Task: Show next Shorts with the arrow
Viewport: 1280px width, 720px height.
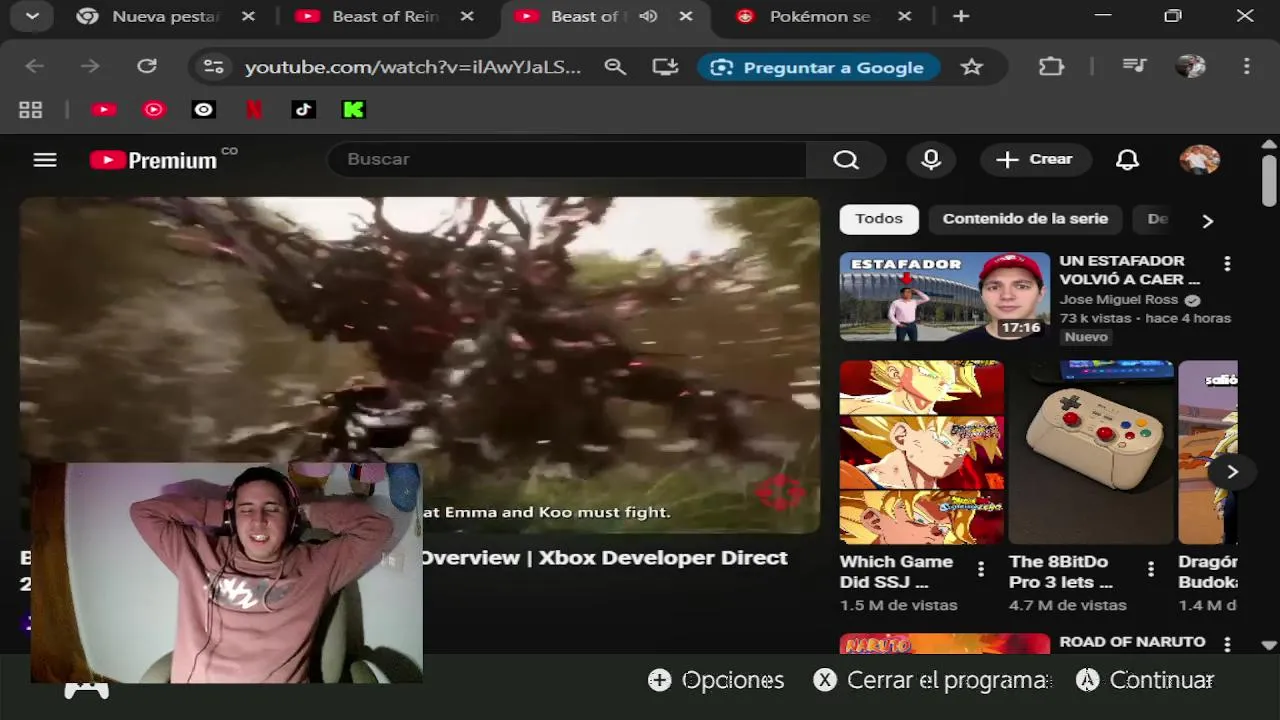Action: [x=1232, y=472]
